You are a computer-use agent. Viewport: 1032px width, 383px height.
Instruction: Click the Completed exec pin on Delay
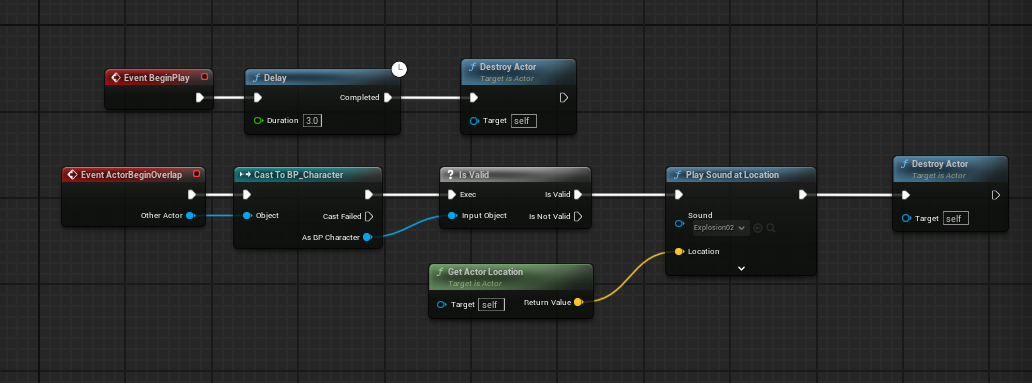point(388,97)
